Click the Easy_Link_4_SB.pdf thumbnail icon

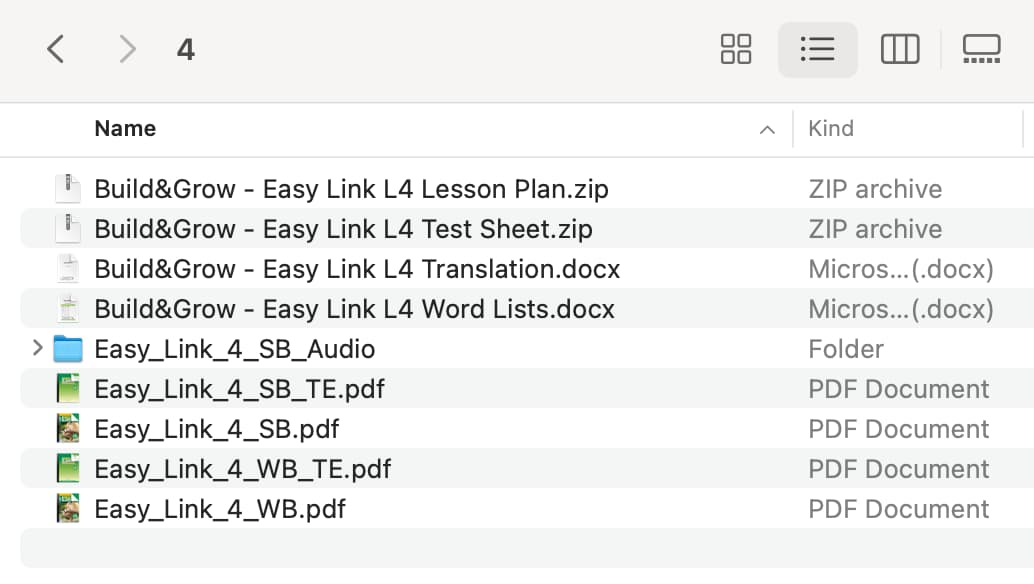[x=68, y=428]
